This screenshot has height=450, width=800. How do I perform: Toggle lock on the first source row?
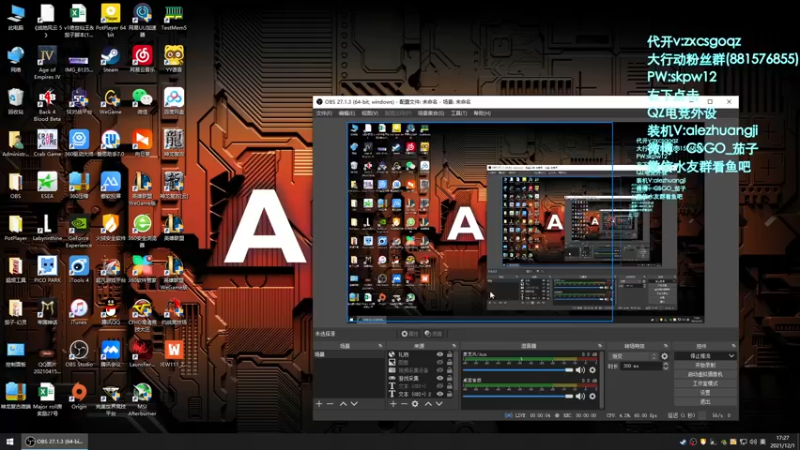pos(449,354)
